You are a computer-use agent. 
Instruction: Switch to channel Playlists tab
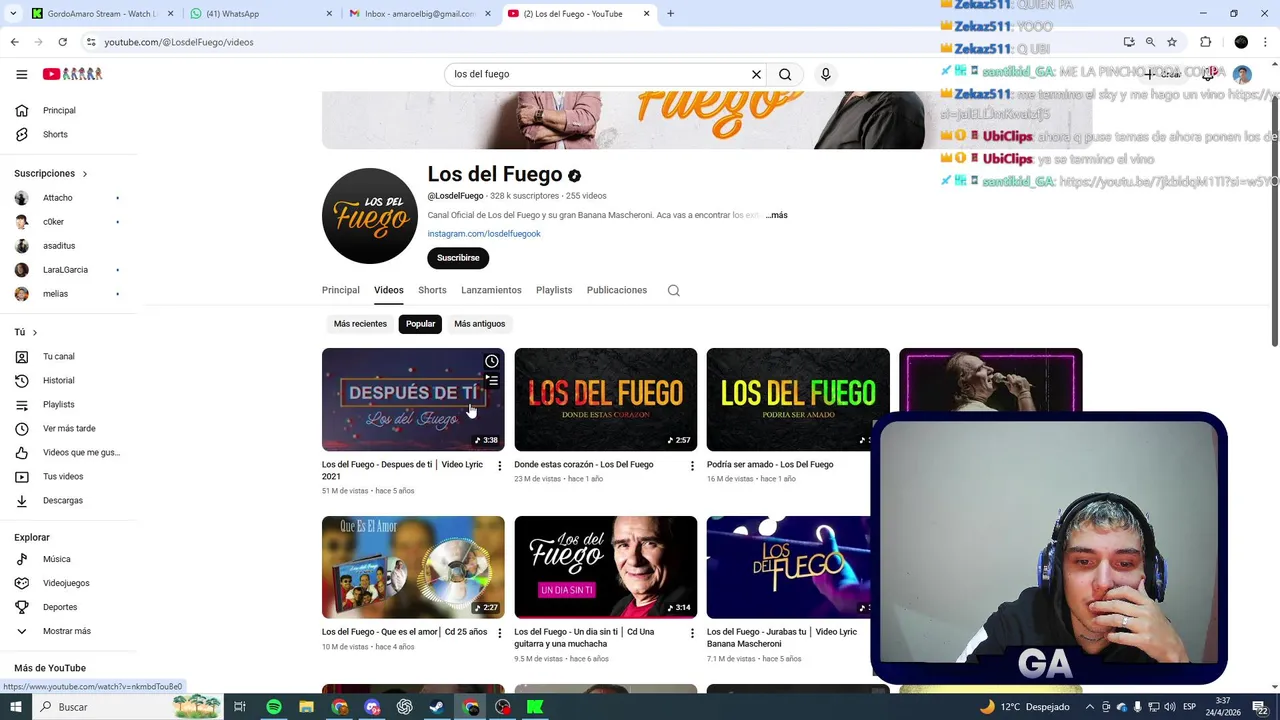coord(554,290)
